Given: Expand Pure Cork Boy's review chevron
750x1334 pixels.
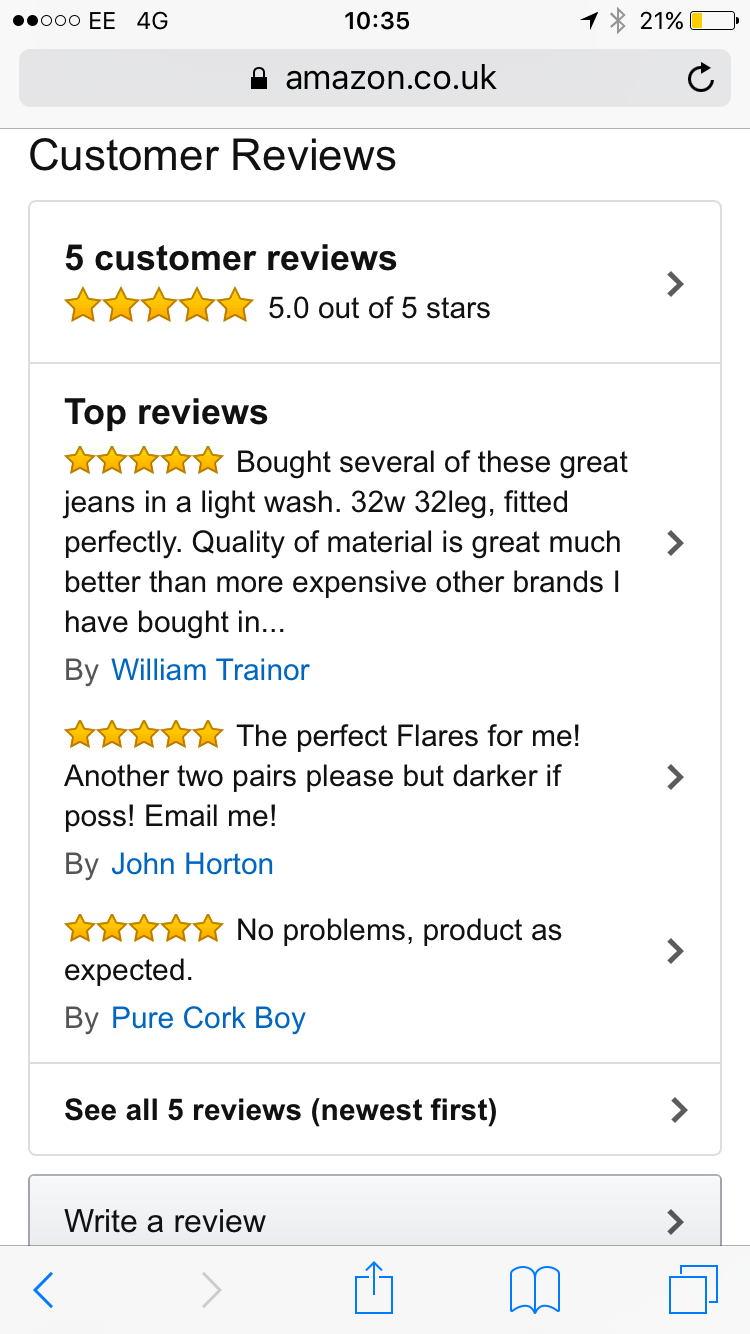Looking at the screenshot, I should point(675,950).
